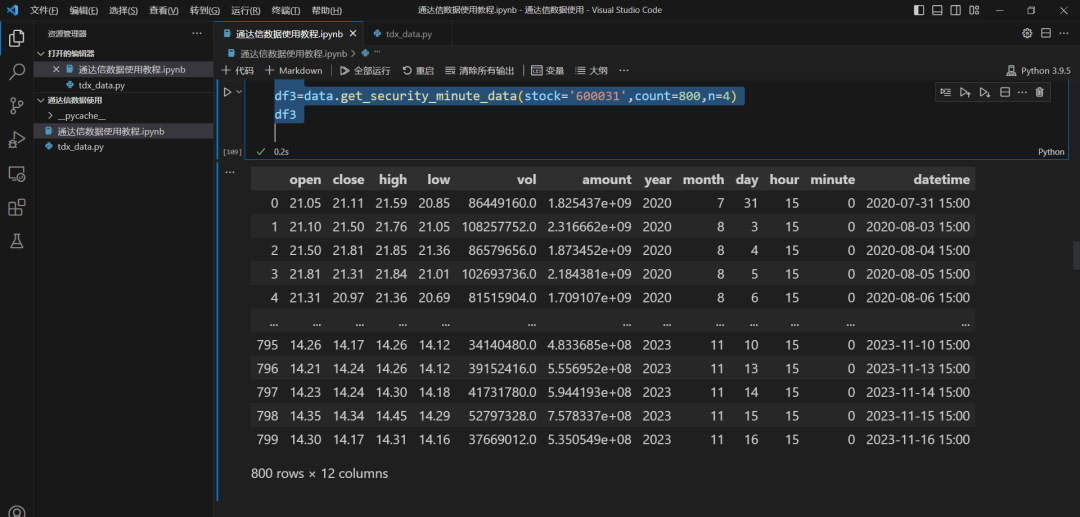Screen dimensions: 1080x517
Task: Close the 通达信数据使用教程.ipynb tab
Action: (x=353, y=33)
